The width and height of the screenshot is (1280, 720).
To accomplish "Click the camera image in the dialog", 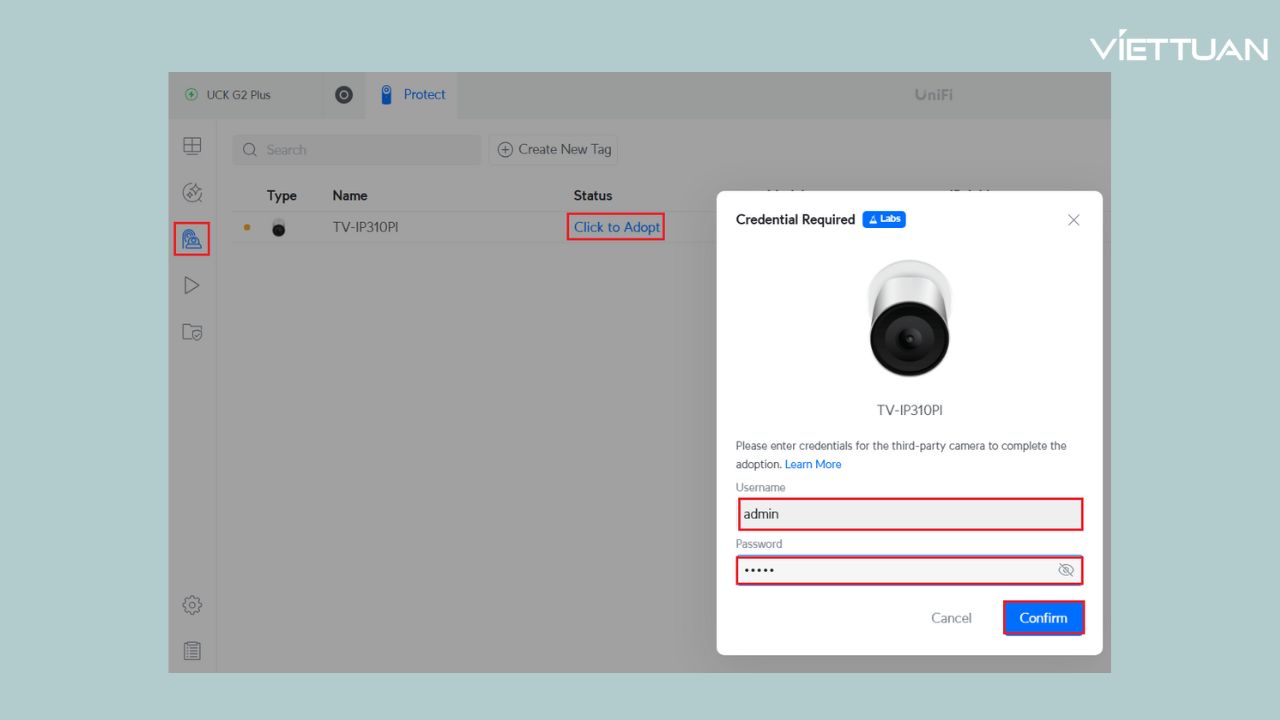I will coord(910,318).
